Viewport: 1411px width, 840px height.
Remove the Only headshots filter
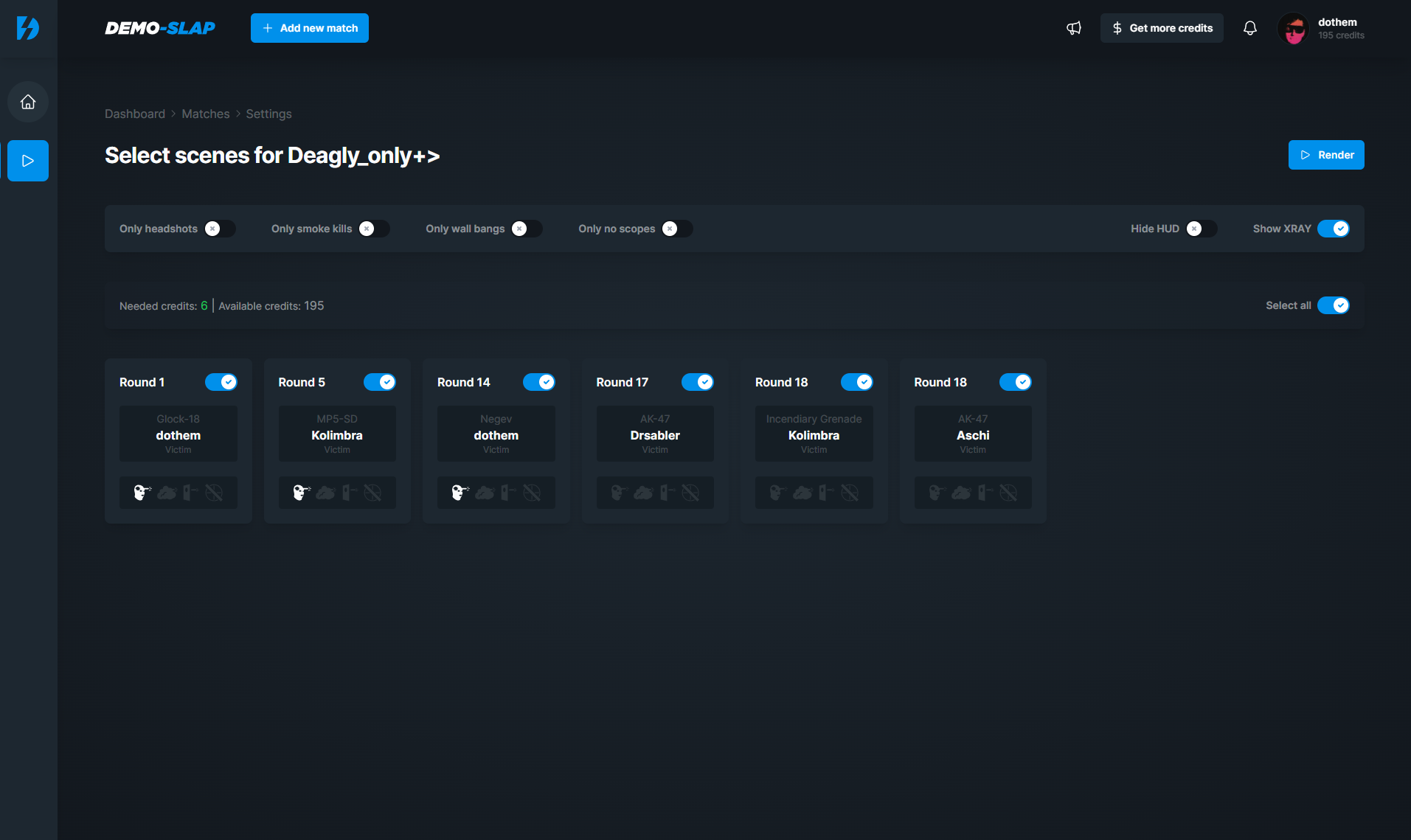click(x=213, y=229)
